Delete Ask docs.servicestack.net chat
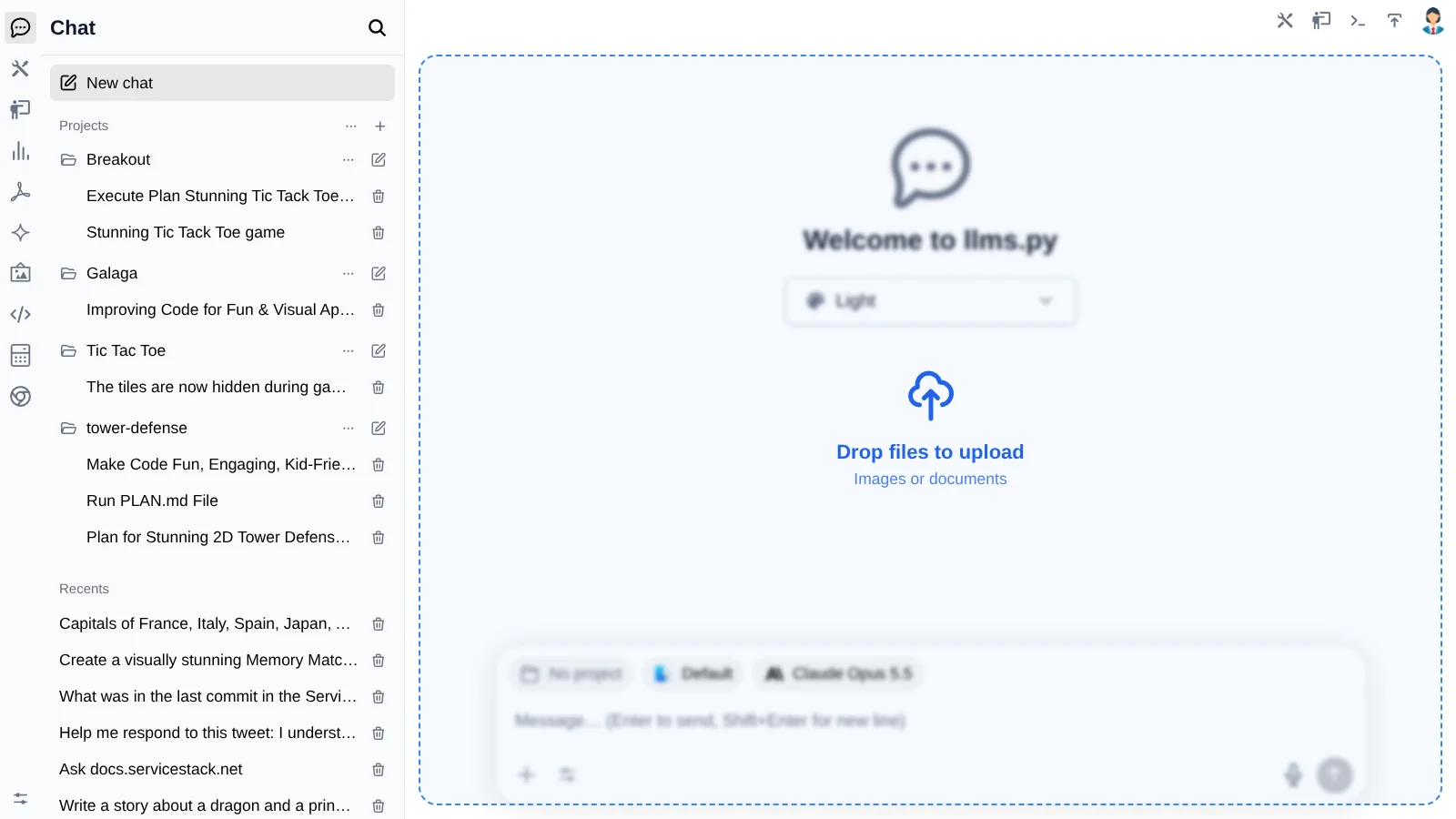 [379, 770]
